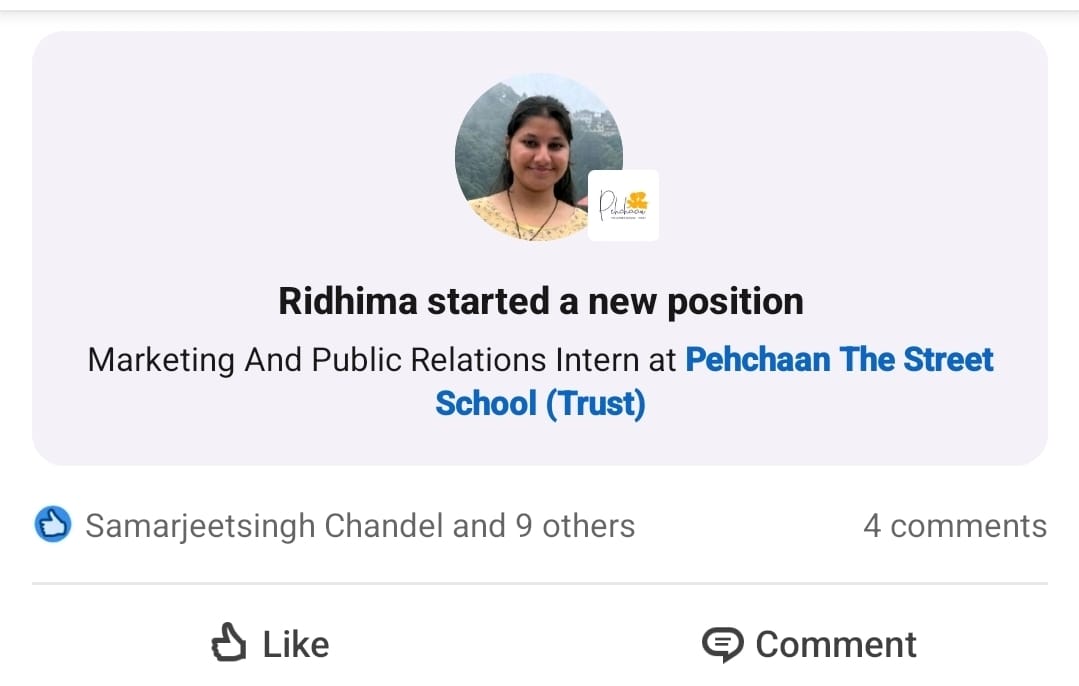Tap the "Like" text label

296,645
